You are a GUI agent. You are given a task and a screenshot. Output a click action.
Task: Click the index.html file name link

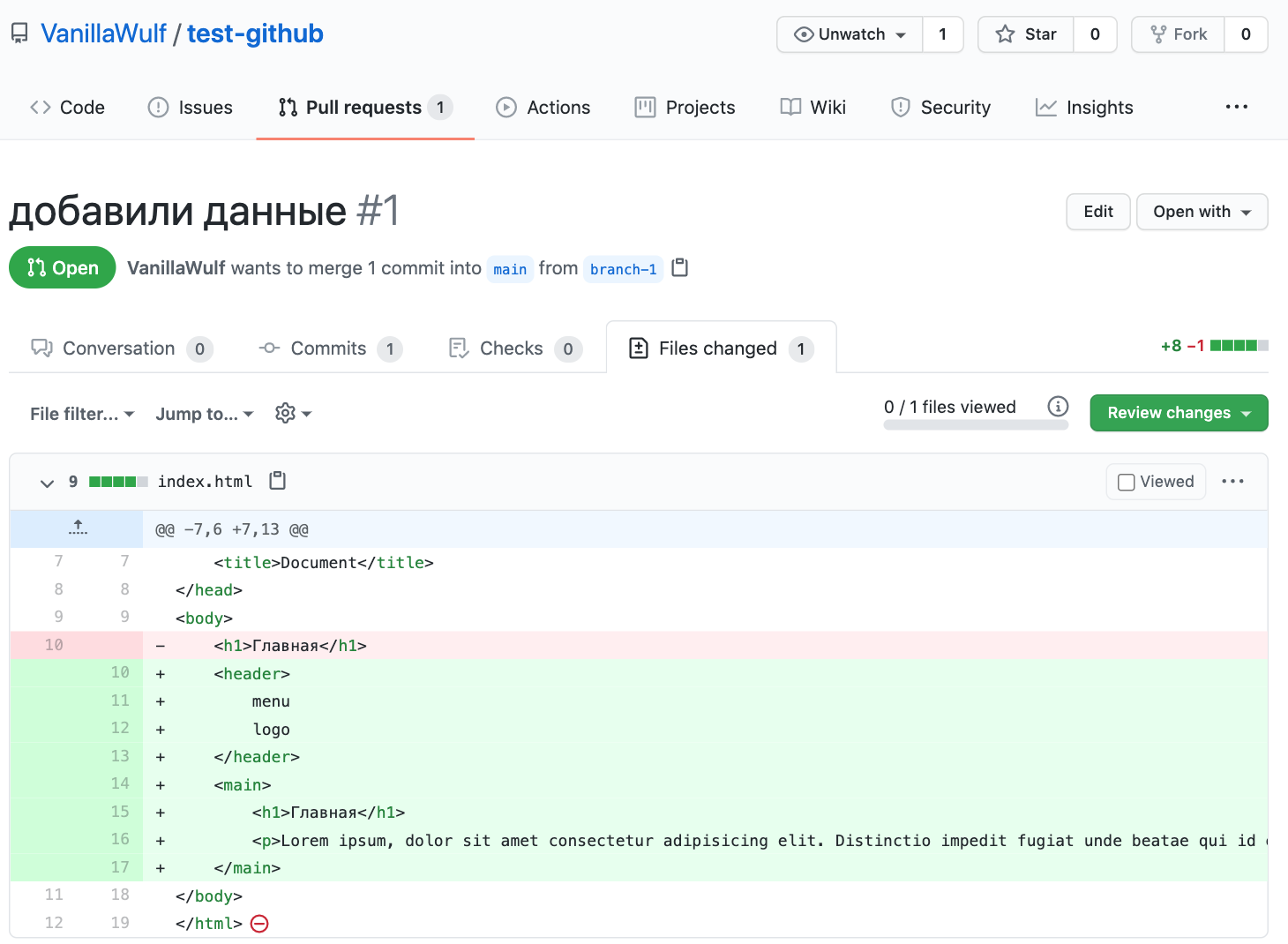point(205,482)
